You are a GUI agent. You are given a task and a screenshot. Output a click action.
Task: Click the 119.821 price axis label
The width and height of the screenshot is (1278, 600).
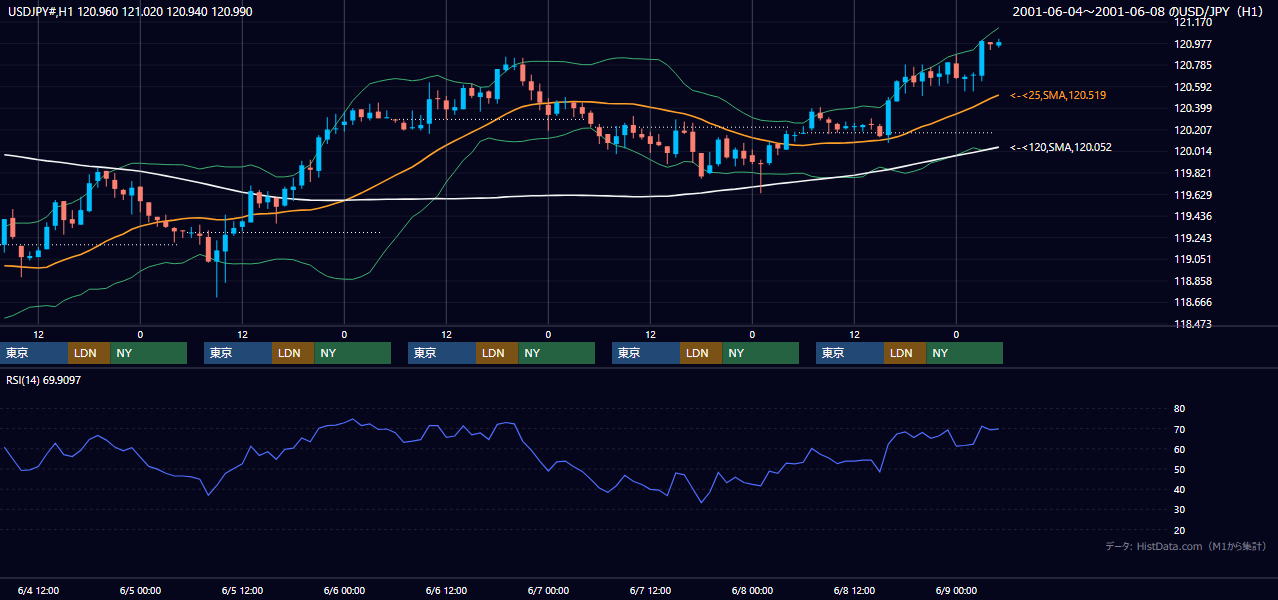coord(1194,173)
